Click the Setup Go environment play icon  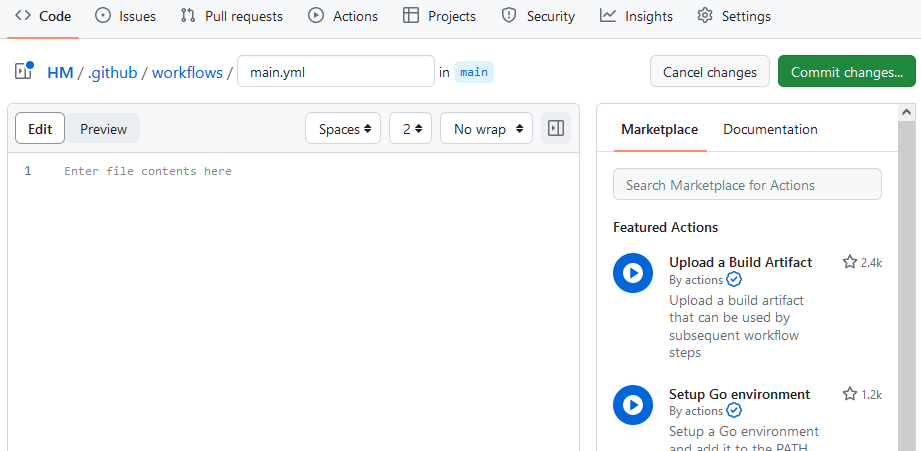(x=632, y=405)
